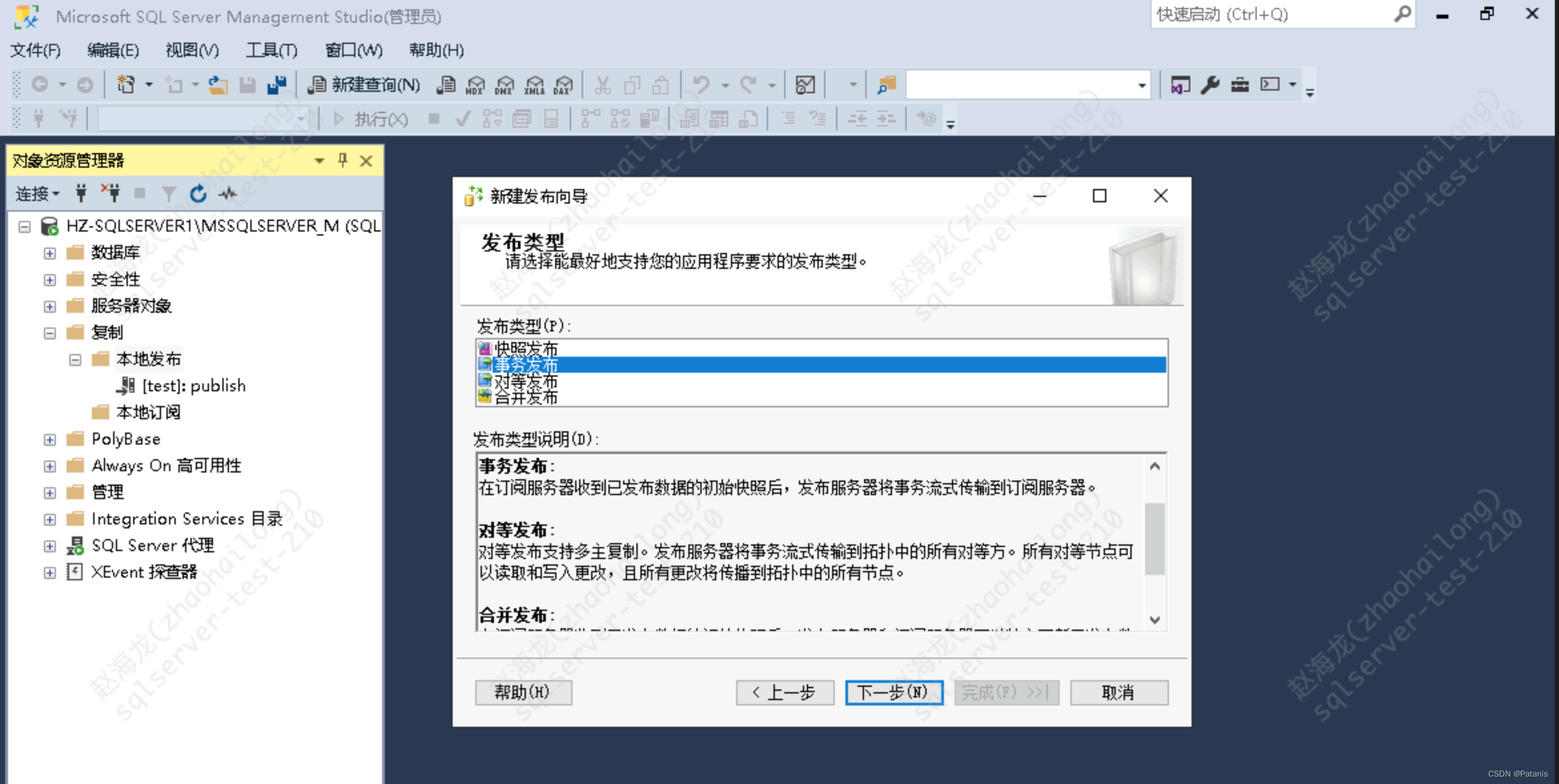Click the disconnect icon in Object Explorer
Screen dimensions: 1559x784
(111, 194)
